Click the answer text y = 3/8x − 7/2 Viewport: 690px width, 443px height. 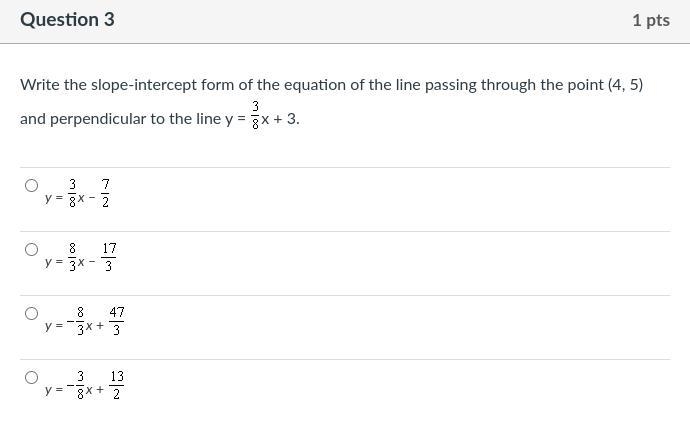pyautogui.click(x=77, y=193)
